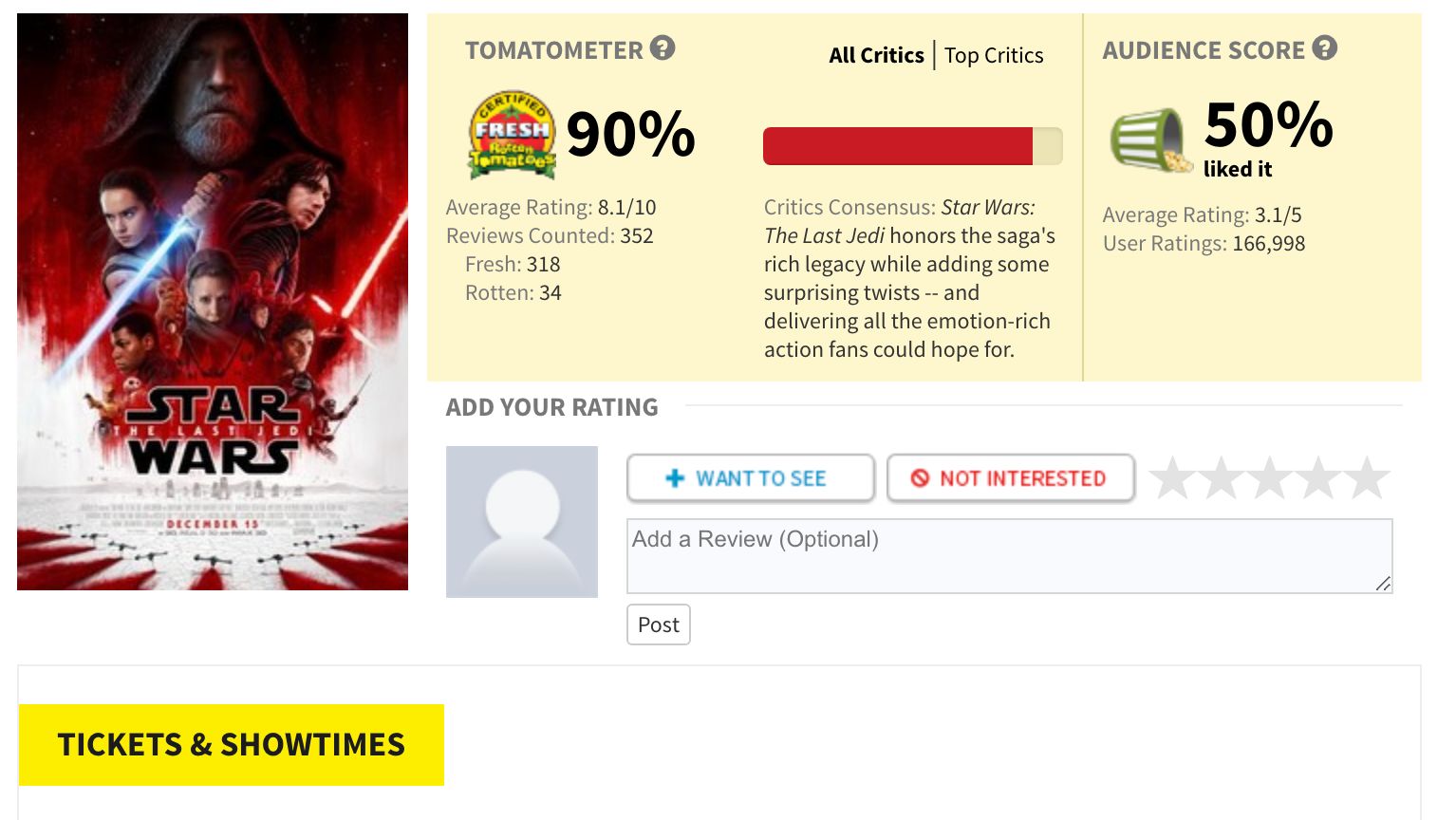Choose the second rating star
Viewport: 1456px width, 820px height.
(1222, 477)
